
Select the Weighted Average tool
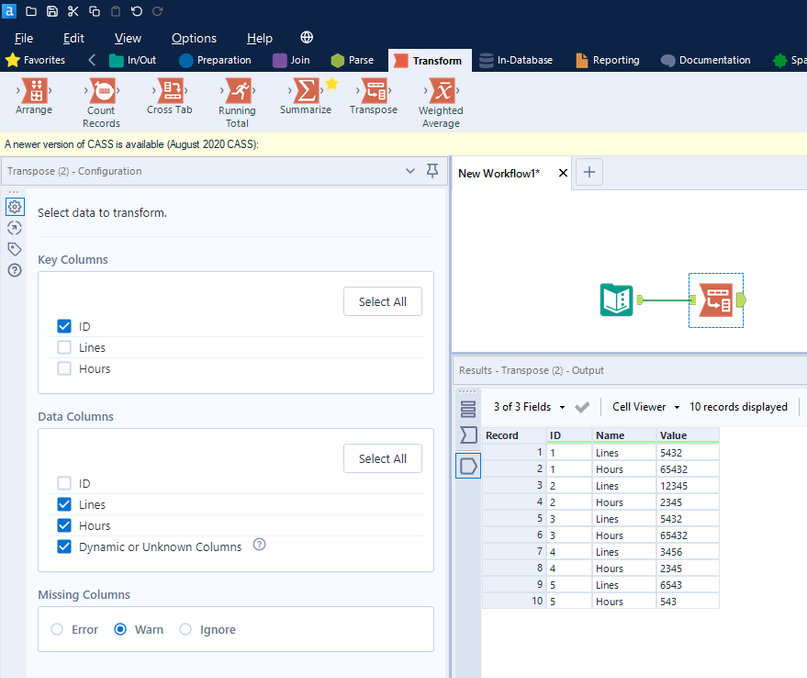[441, 103]
